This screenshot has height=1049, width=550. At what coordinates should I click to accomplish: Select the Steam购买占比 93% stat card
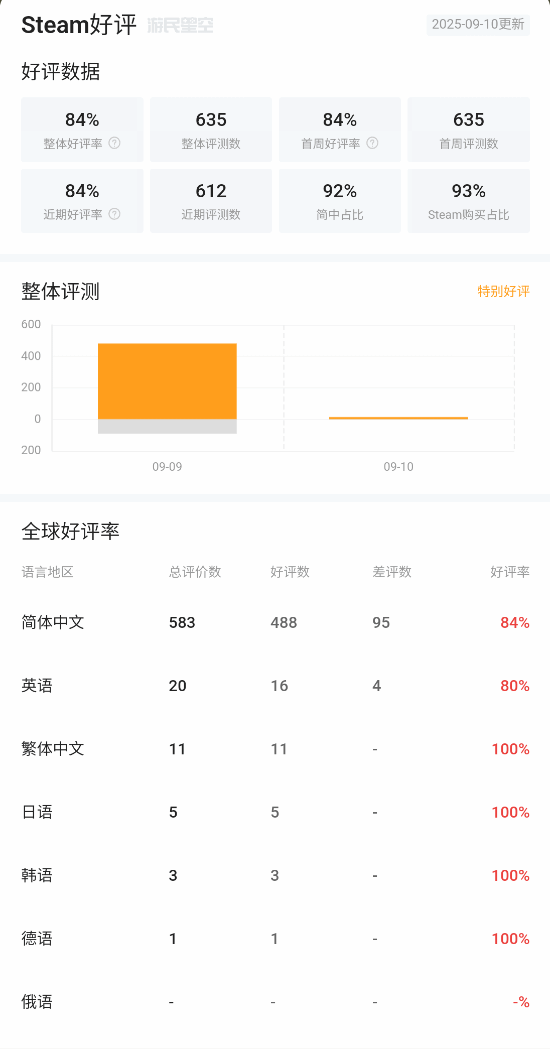[x=468, y=201]
